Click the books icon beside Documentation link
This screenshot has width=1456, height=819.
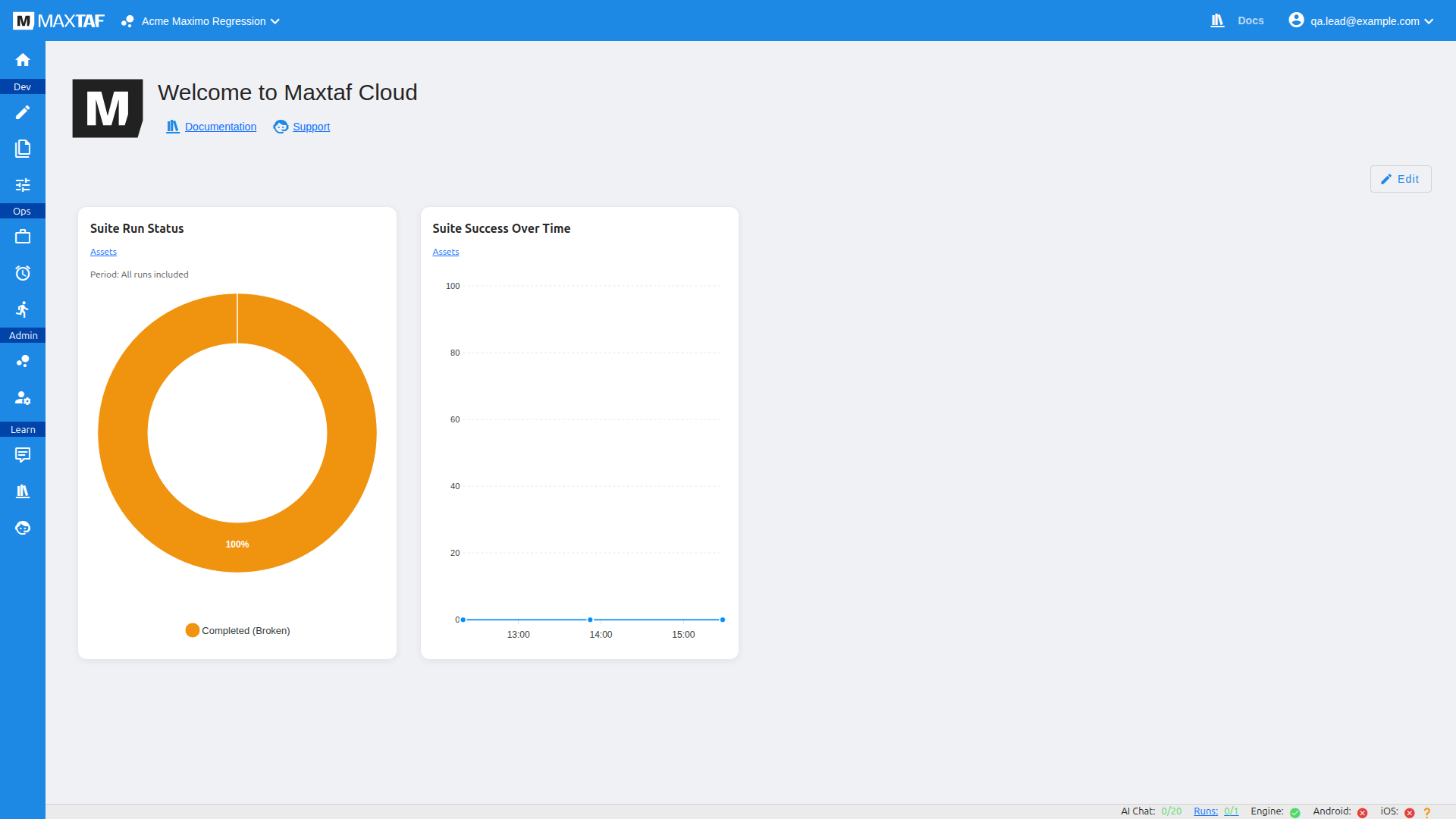tap(173, 127)
